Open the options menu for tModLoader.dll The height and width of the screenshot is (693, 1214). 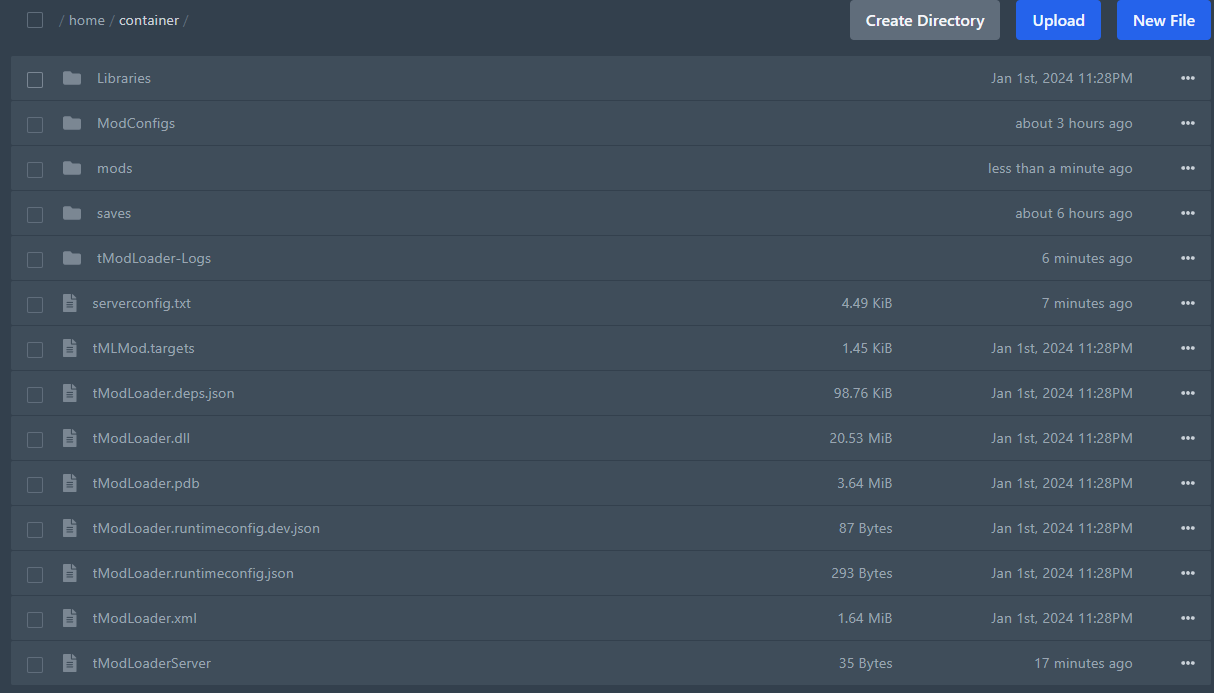point(1188,438)
